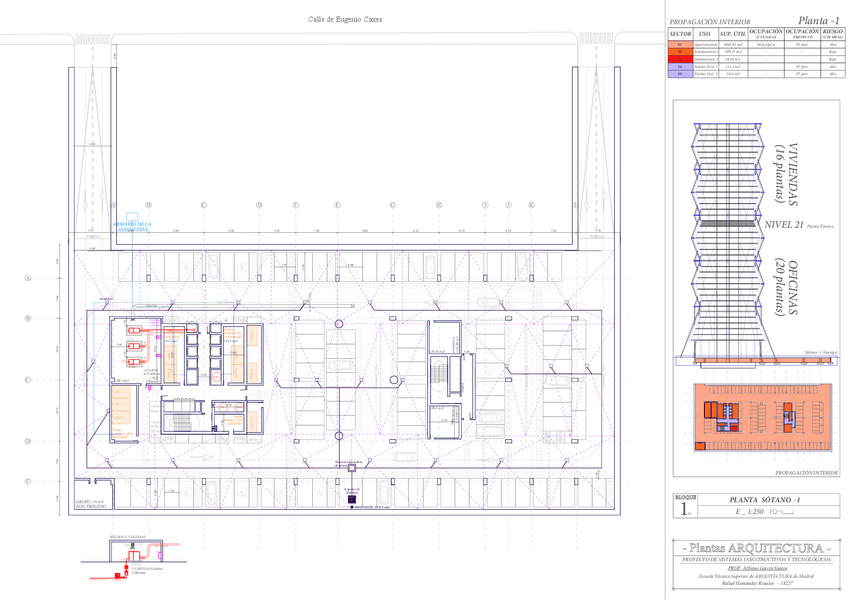Select the central staircase core symbol
The width and height of the screenshot is (848, 600).
point(442,381)
